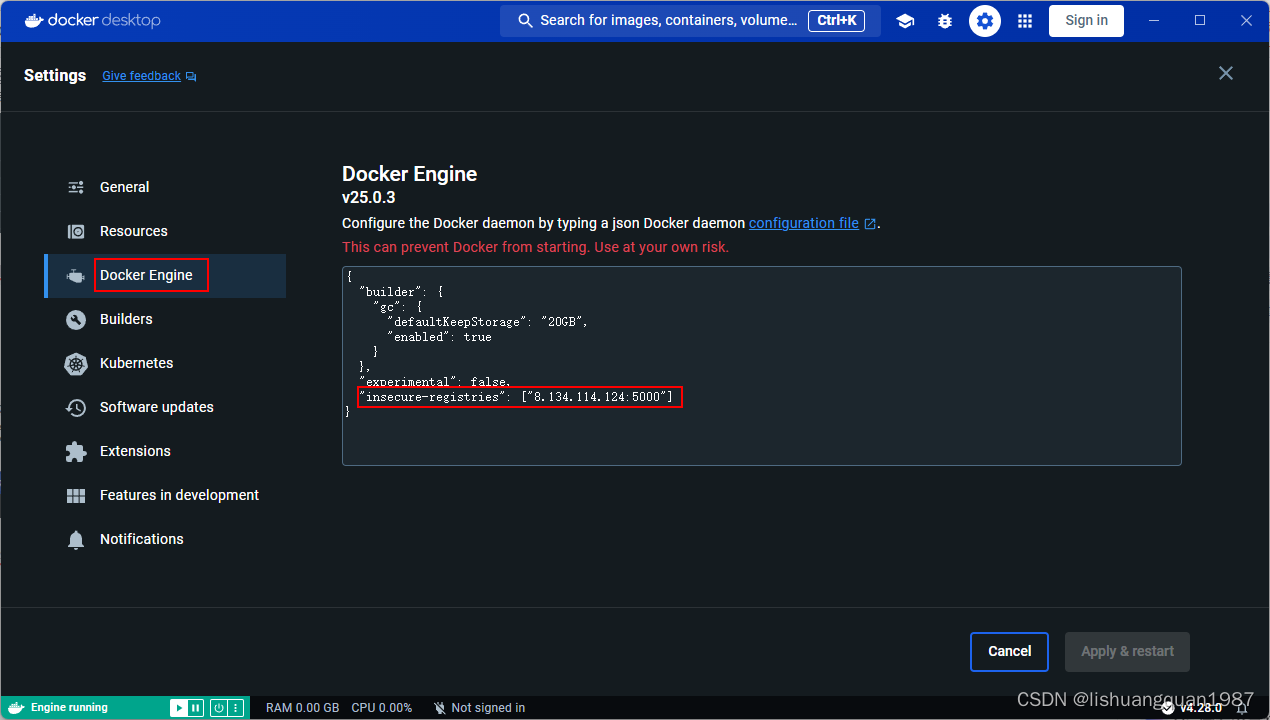The height and width of the screenshot is (720, 1270).
Task: Open the Software updates section
Action: tap(165, 407)
